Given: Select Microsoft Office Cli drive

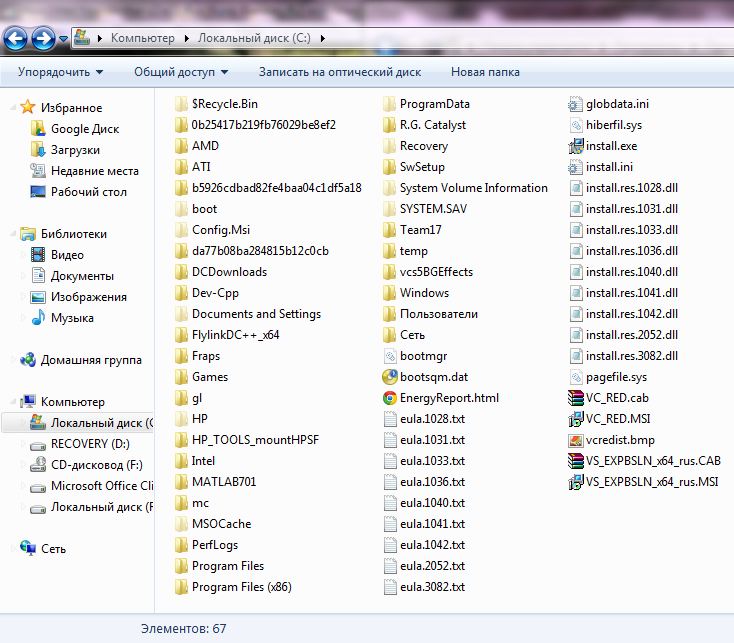Looking at the screenshot, I should (x=102, y=486).
